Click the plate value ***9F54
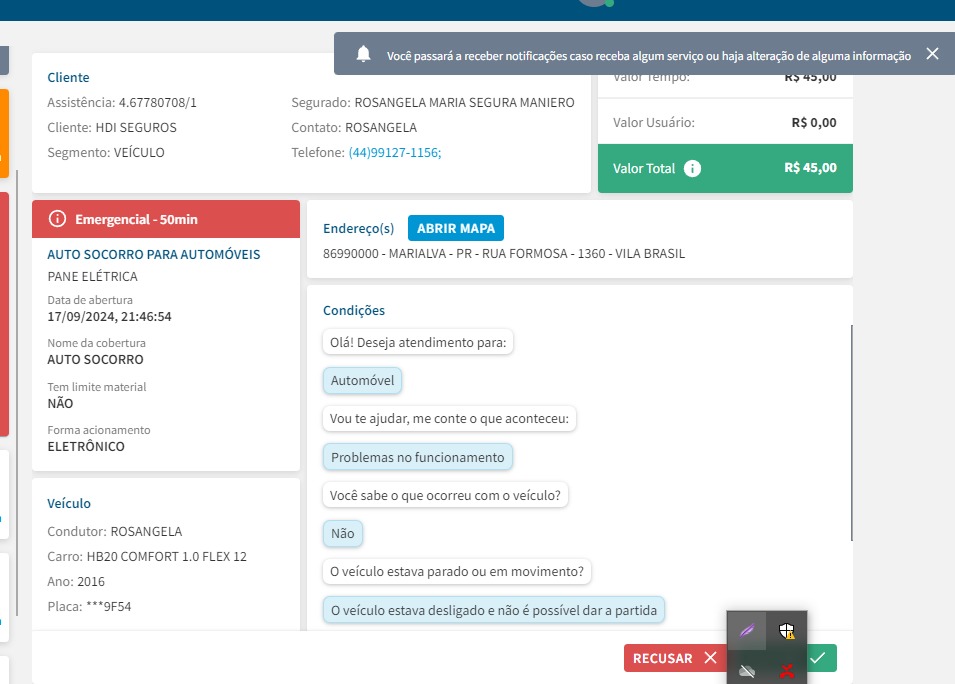Image resolution: width=955 pixels, height=684 pixels. tap(108, 607)
